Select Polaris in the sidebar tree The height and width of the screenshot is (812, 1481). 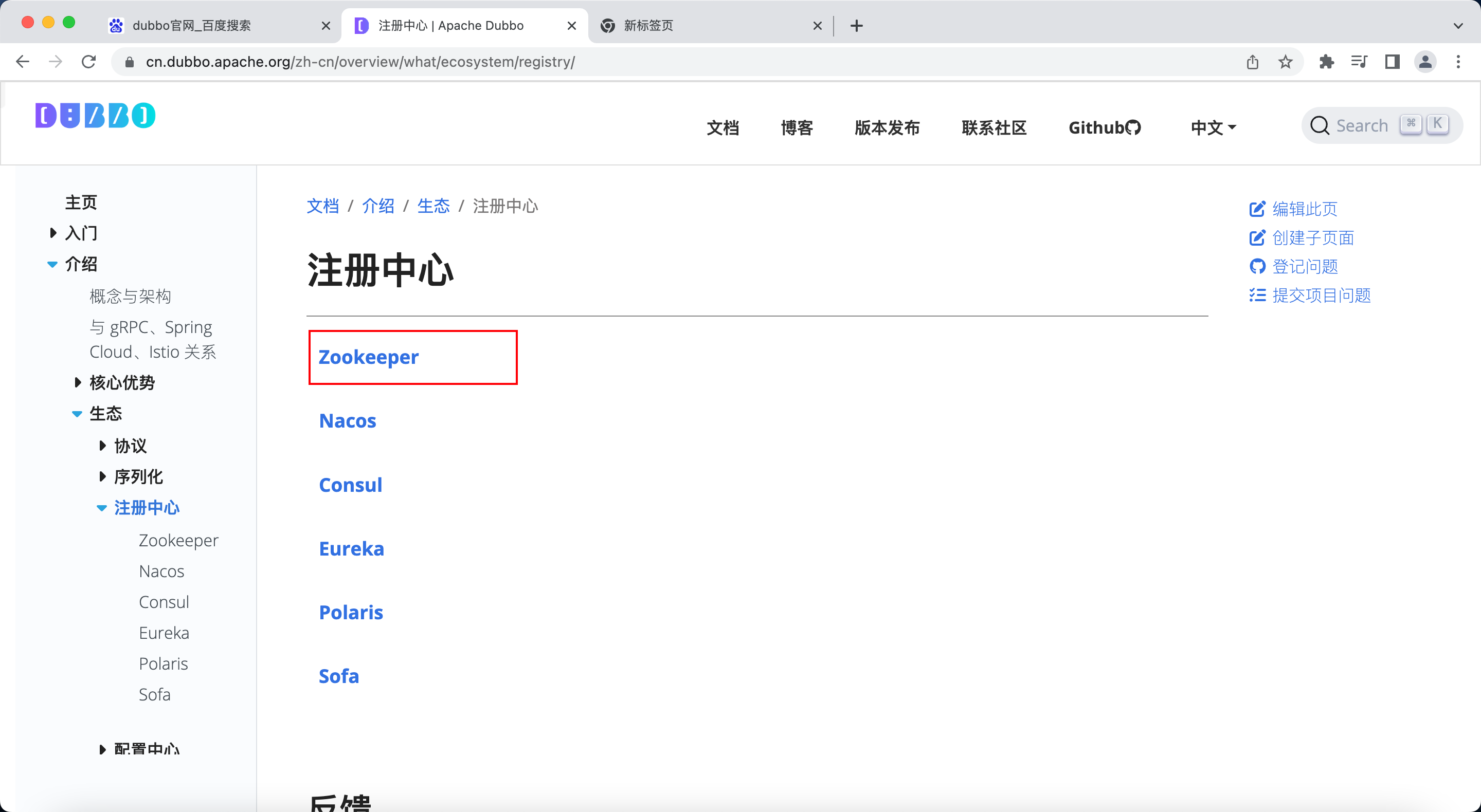coord(164,664)
